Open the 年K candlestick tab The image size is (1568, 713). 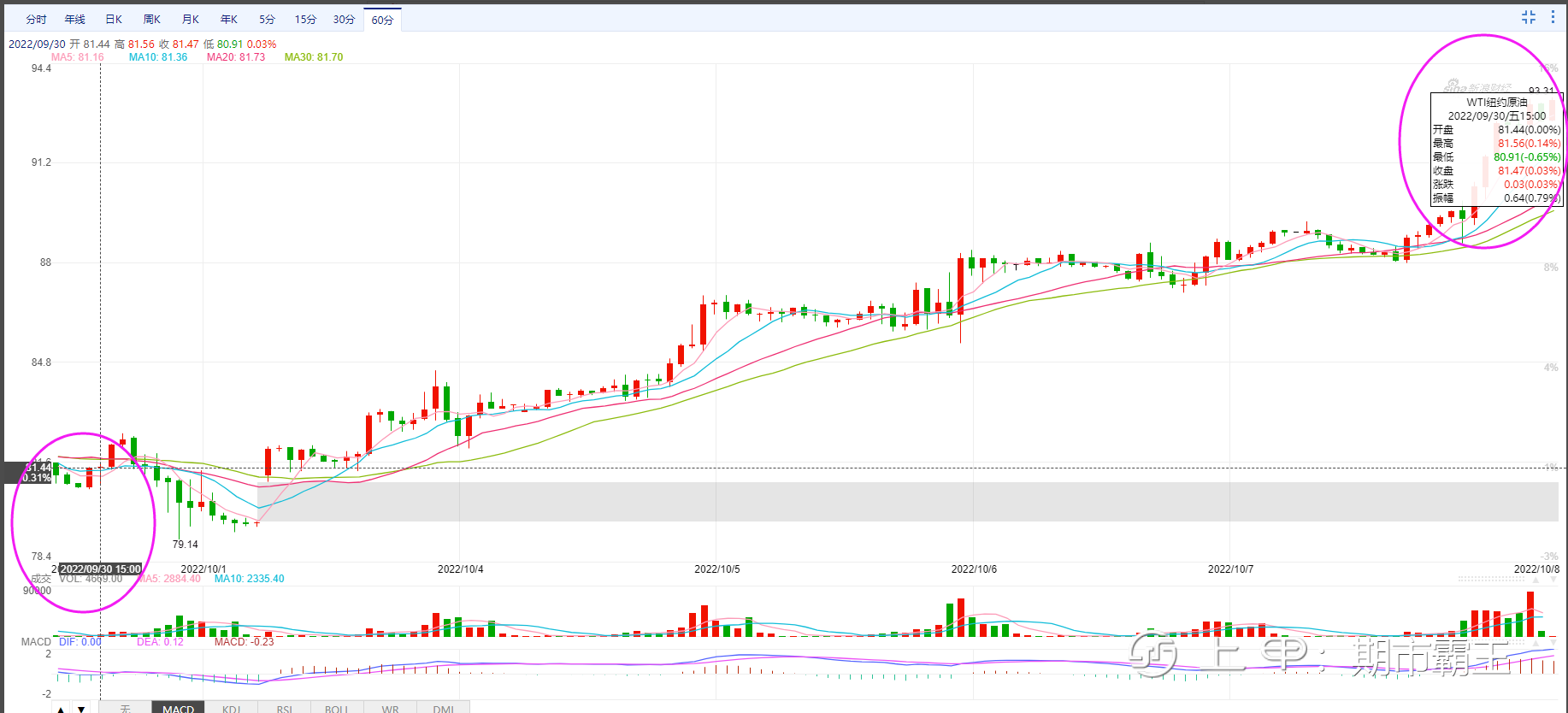coord(229,19)
